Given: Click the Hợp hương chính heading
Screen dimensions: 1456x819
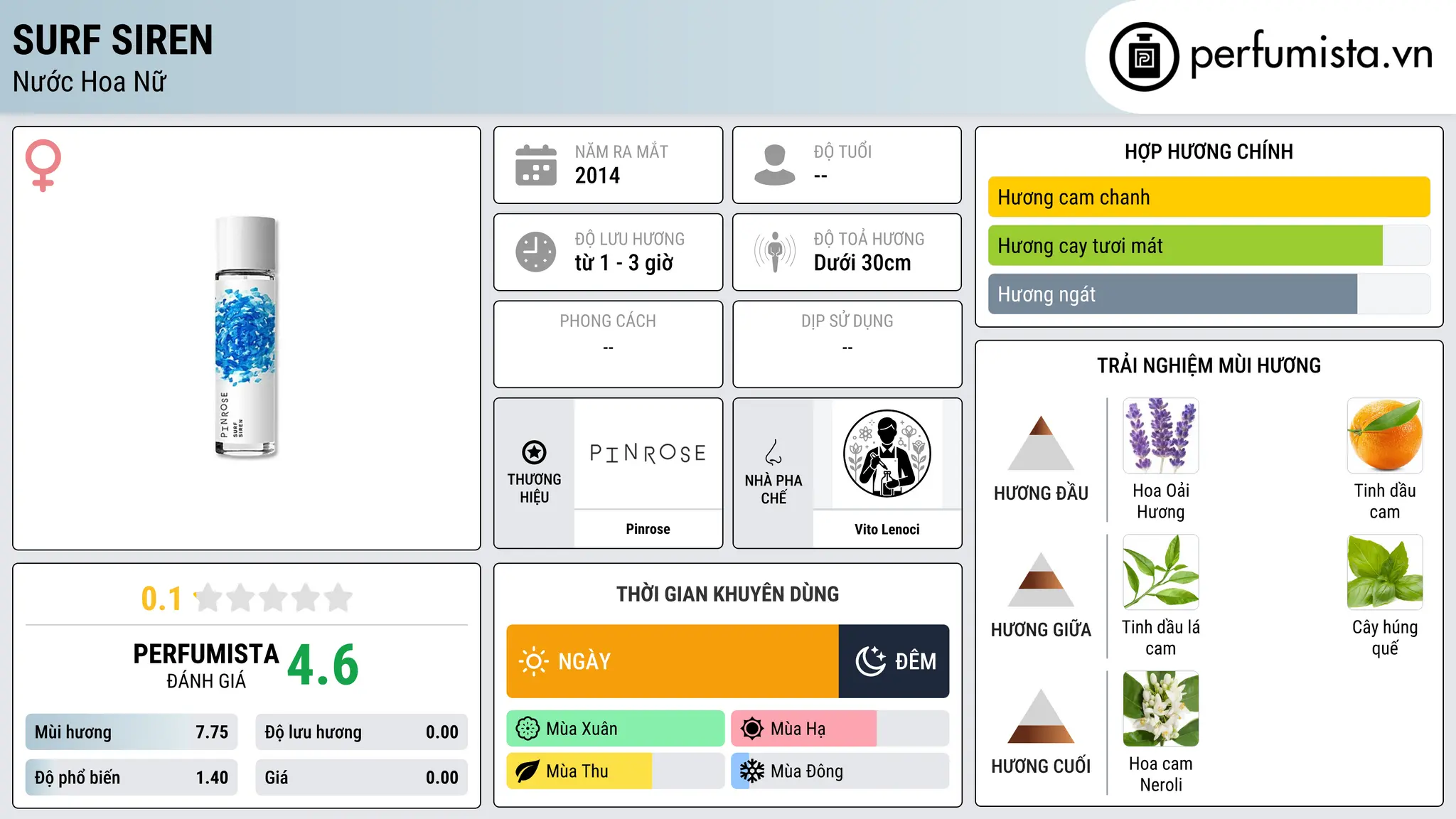Looking at the screenshot, I should pos(1209,151).
